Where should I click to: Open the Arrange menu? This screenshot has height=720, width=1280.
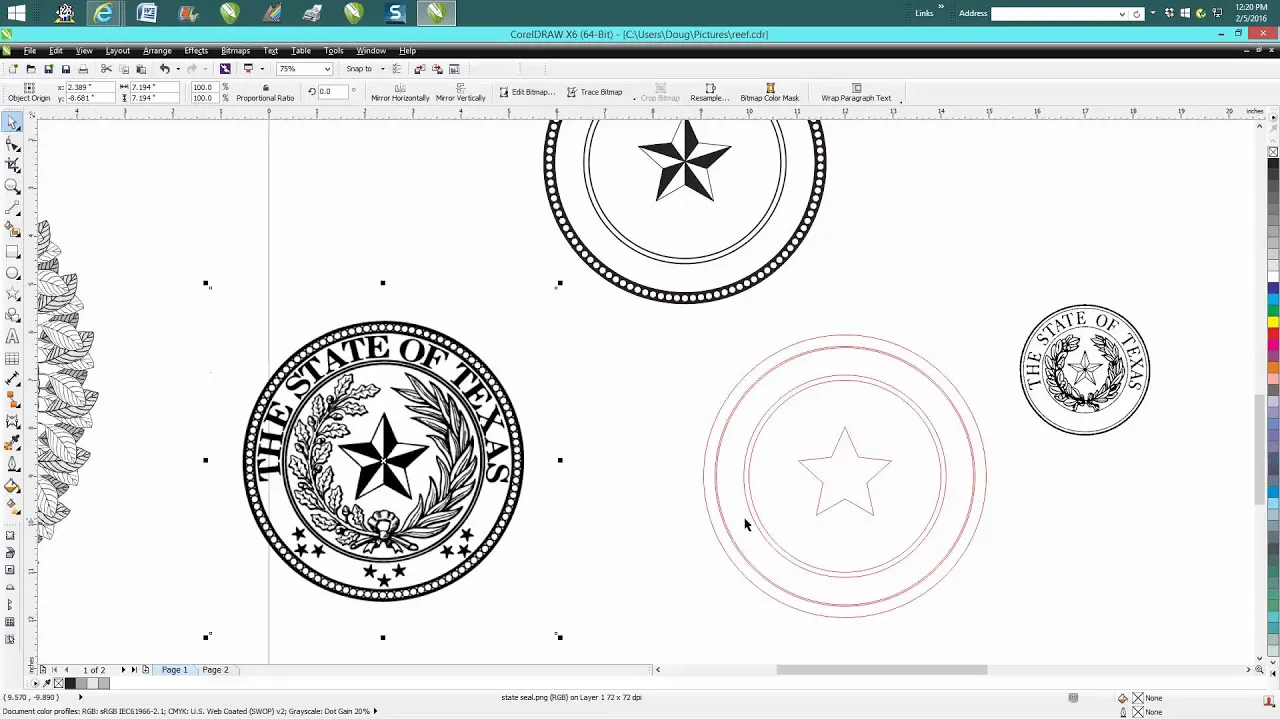(x=157, y=51)
